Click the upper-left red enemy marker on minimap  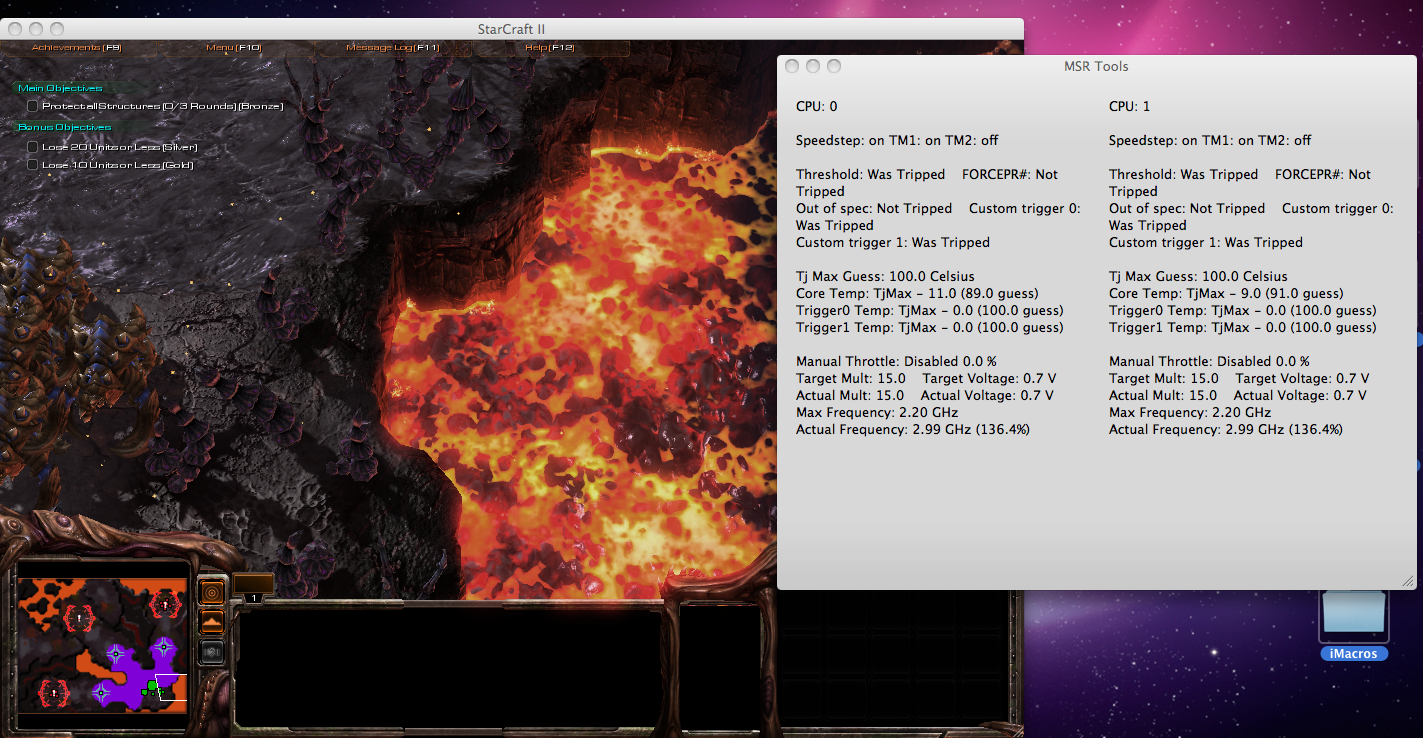pos(78,619)
